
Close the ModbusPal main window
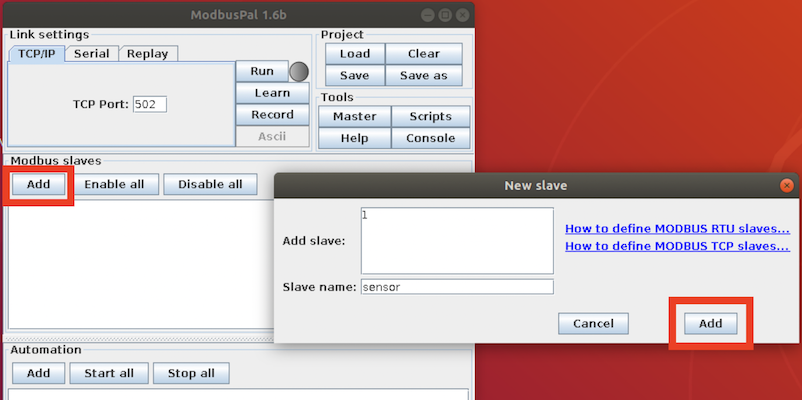(462, 15)
